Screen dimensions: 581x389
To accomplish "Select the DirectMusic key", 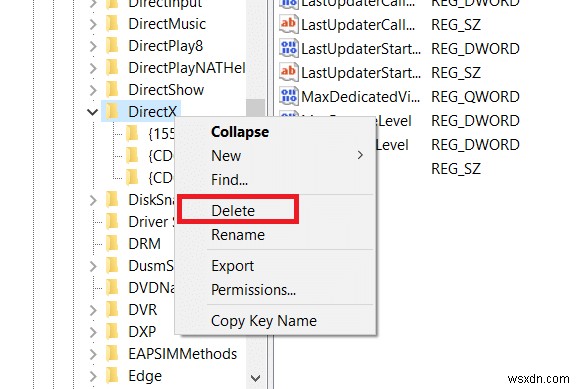I will click(167, 24).
